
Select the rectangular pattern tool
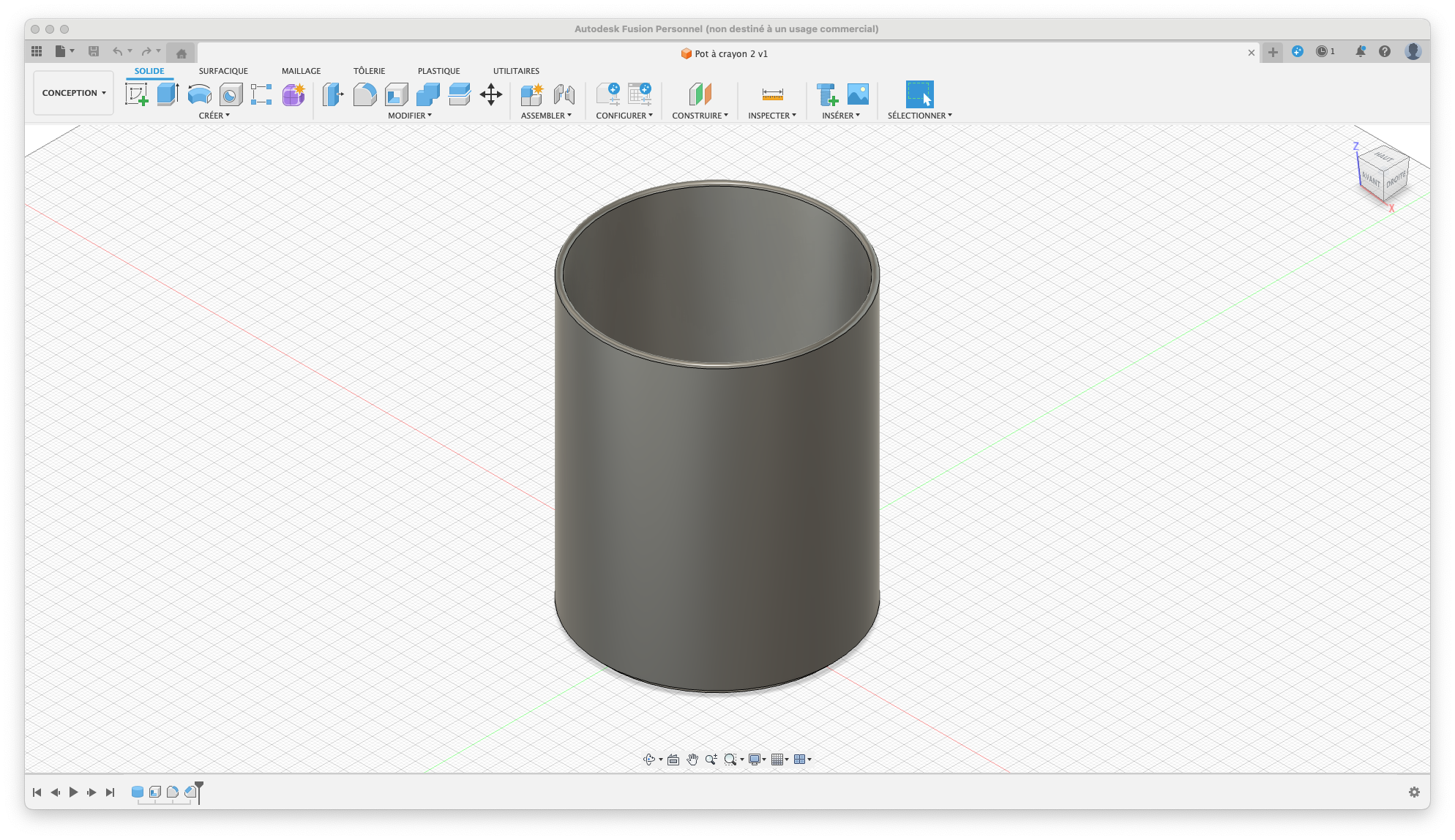point(261,94)
